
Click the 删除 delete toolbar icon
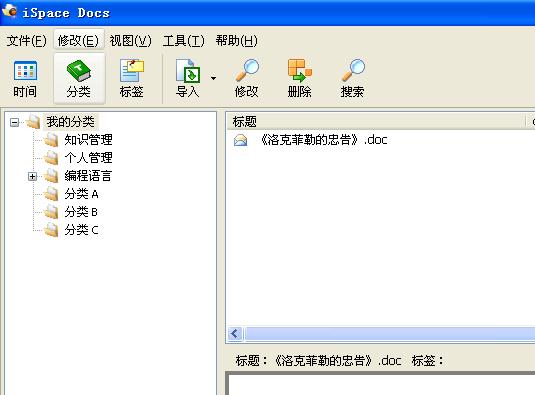tap(300, 78)
